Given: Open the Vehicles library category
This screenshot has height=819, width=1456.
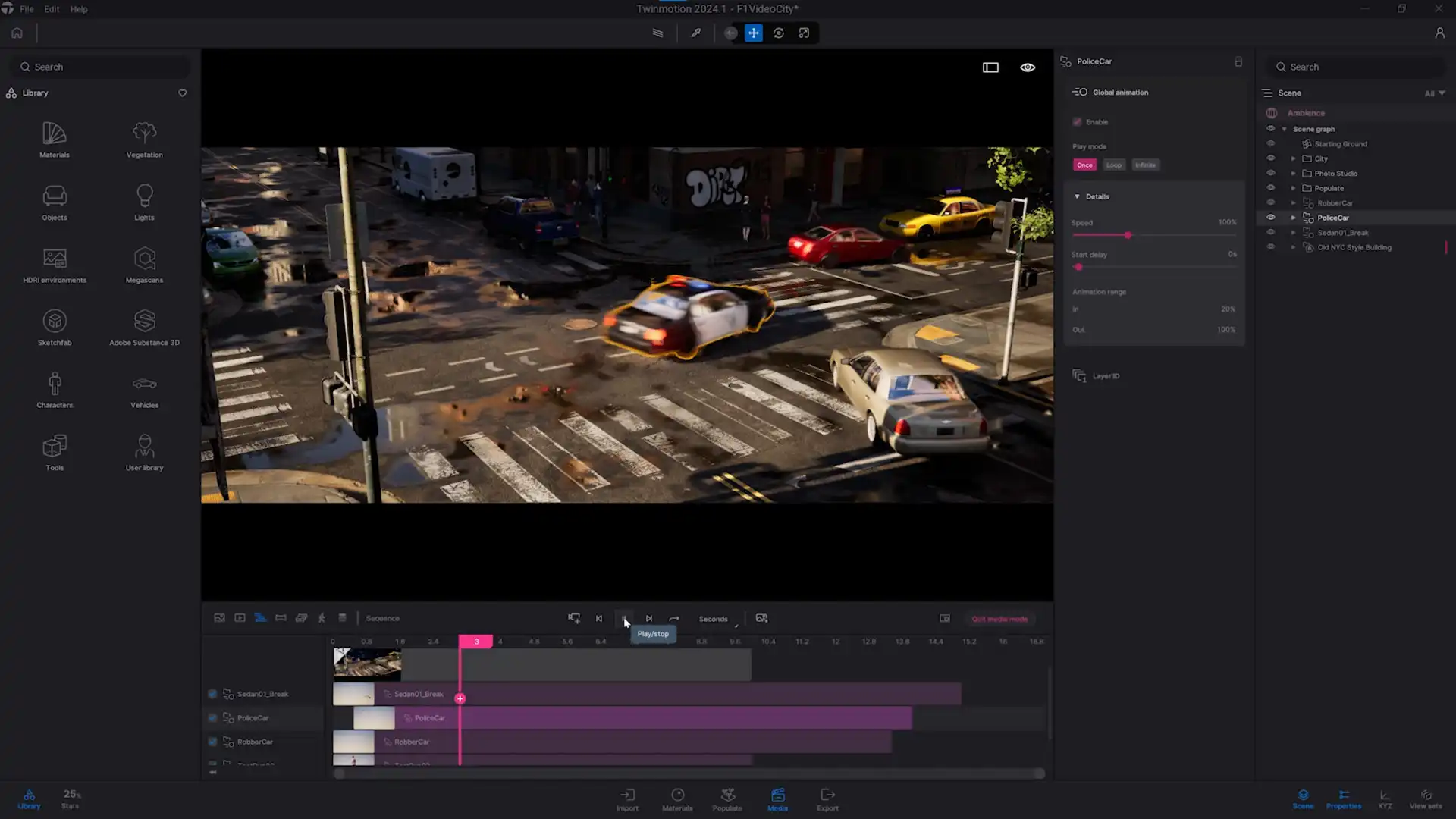Looking at the screenshot, I should coord(144,390).
